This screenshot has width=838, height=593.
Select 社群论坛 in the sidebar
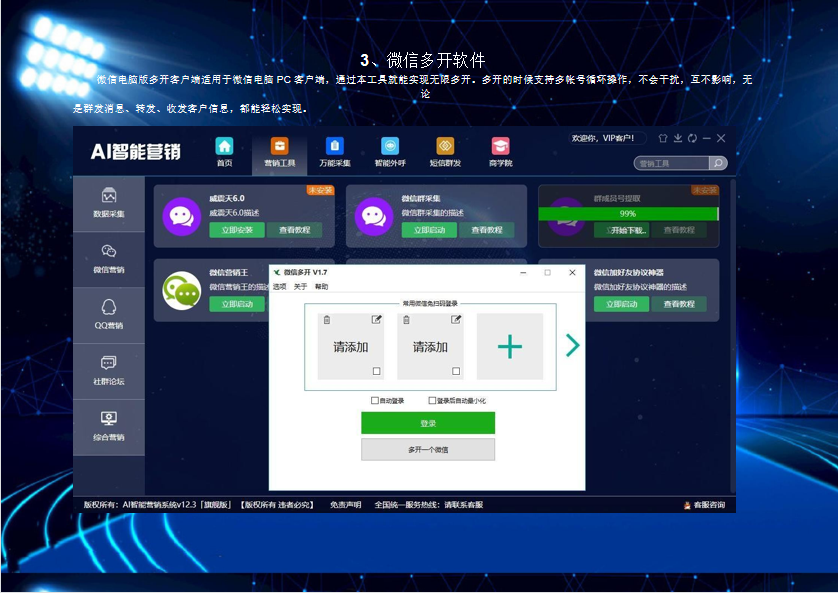(x=109, y=371)
